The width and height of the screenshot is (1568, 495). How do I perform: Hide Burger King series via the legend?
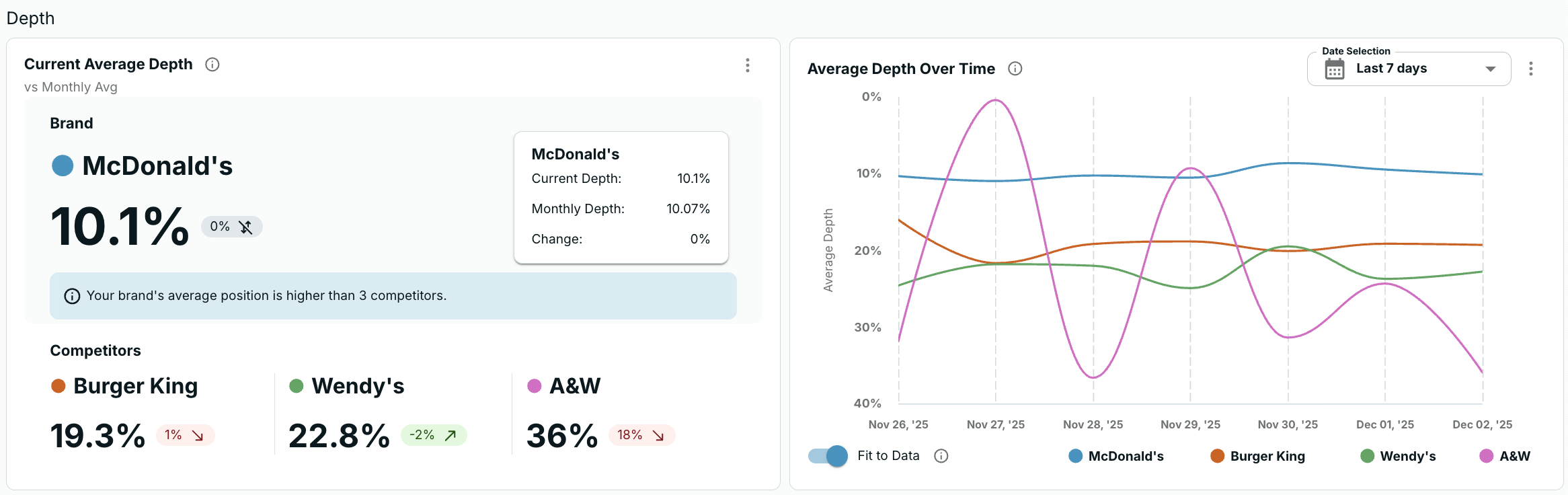[1258, 456]
